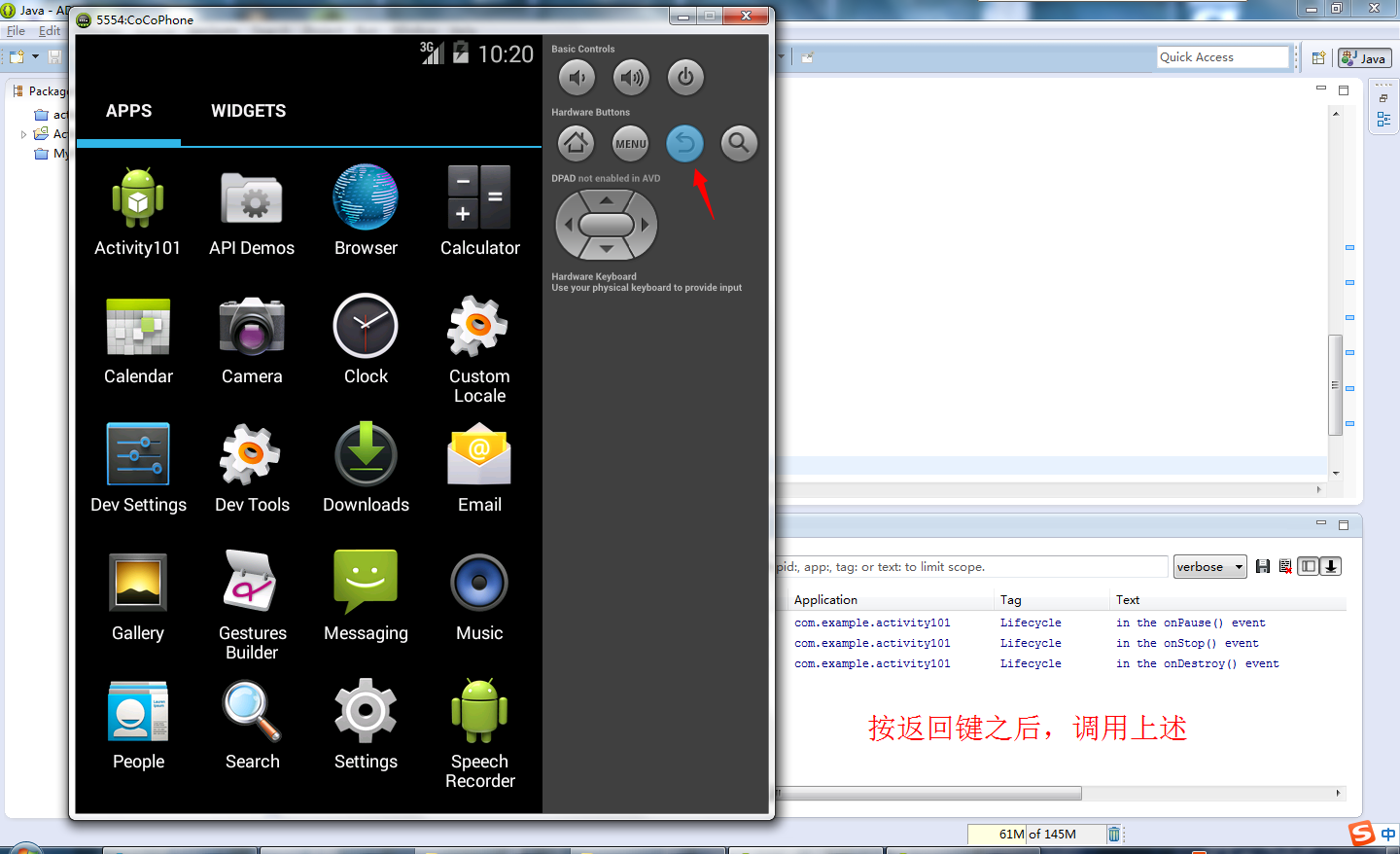Open the People contacts app
Image resolution: width=1400 pixels, height=854 pixels.
coord(138,725)
